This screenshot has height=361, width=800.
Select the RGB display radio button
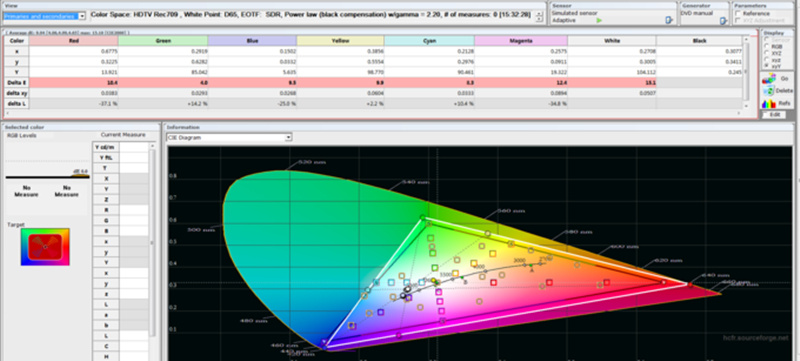click(767, 46)
